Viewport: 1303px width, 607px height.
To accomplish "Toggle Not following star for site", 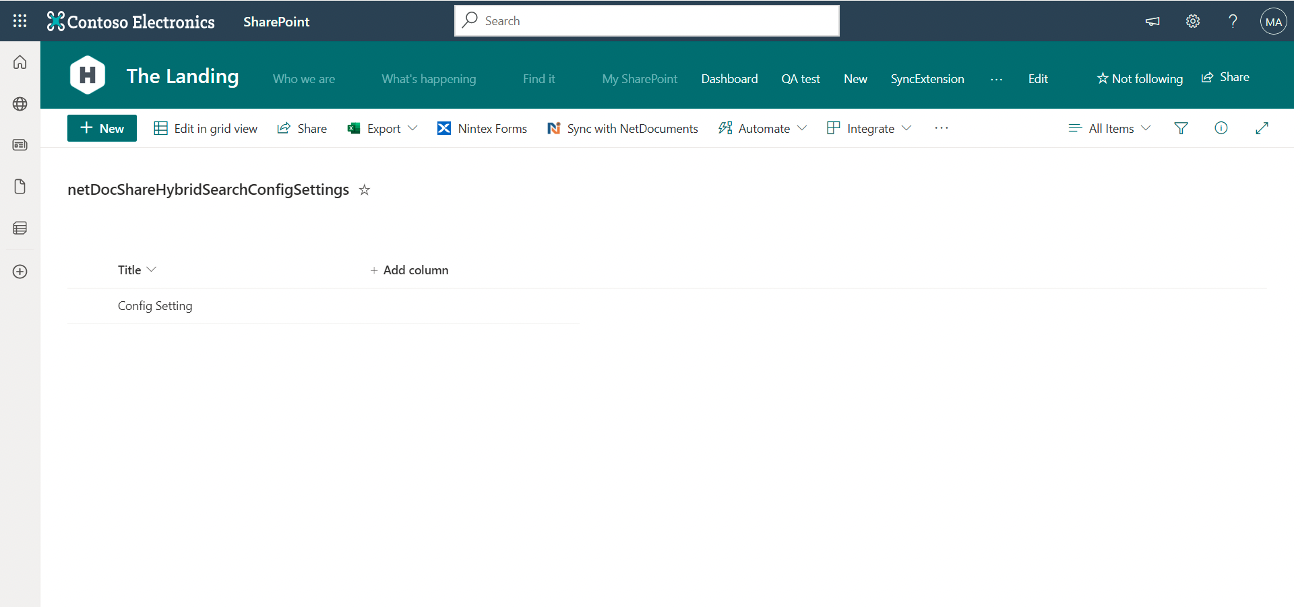I will (x=1140, y=78).
